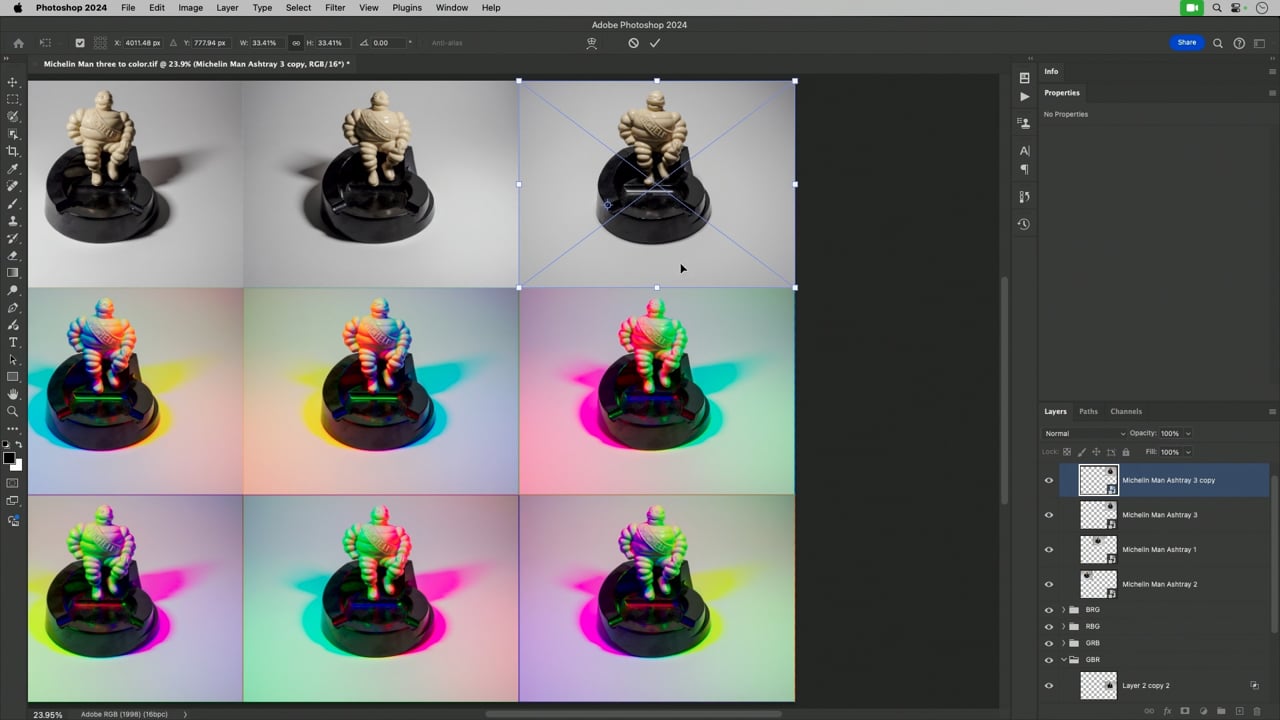The width and height of the screenshot is (1280, 720).
Task: Open the Layers panel options menu
Action: (x=1272, y=411)
